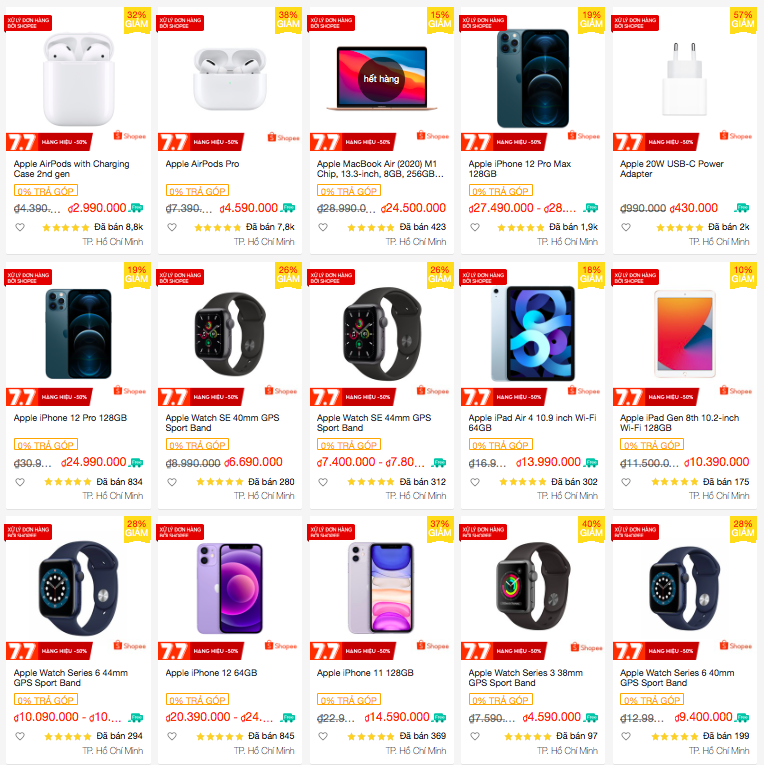Favorite the Apple Watch Series 3 38mm product
Screen dimensions: 764x765
(x=475, y=736)
